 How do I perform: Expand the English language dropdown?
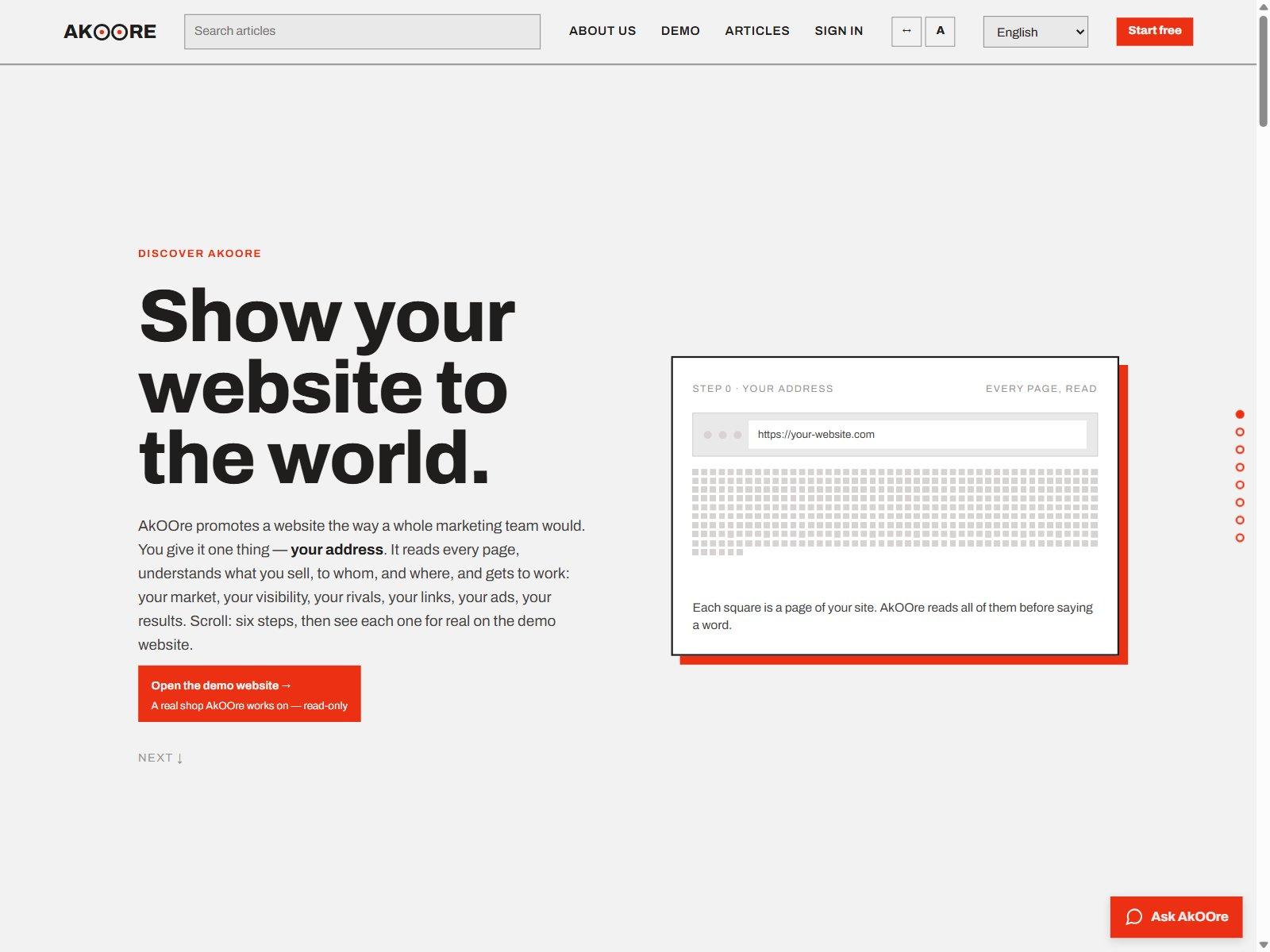coord(1035,32)
